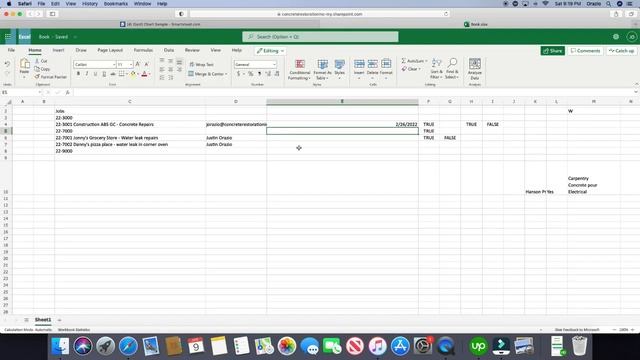
Task: Click the Wrap Text button
Action: (202, 64)
